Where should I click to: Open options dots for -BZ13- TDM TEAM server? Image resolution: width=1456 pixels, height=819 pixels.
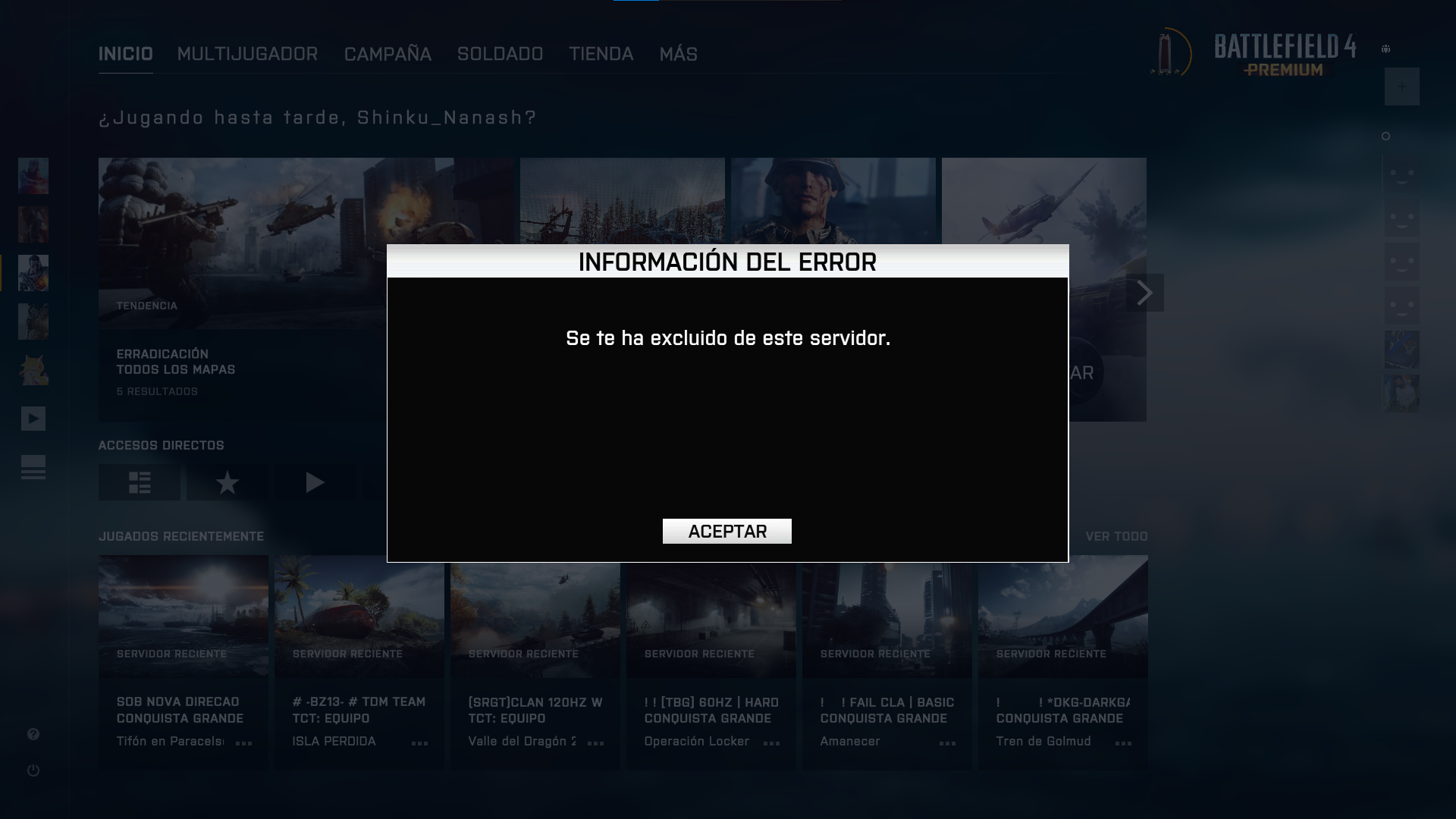point(419,743)
